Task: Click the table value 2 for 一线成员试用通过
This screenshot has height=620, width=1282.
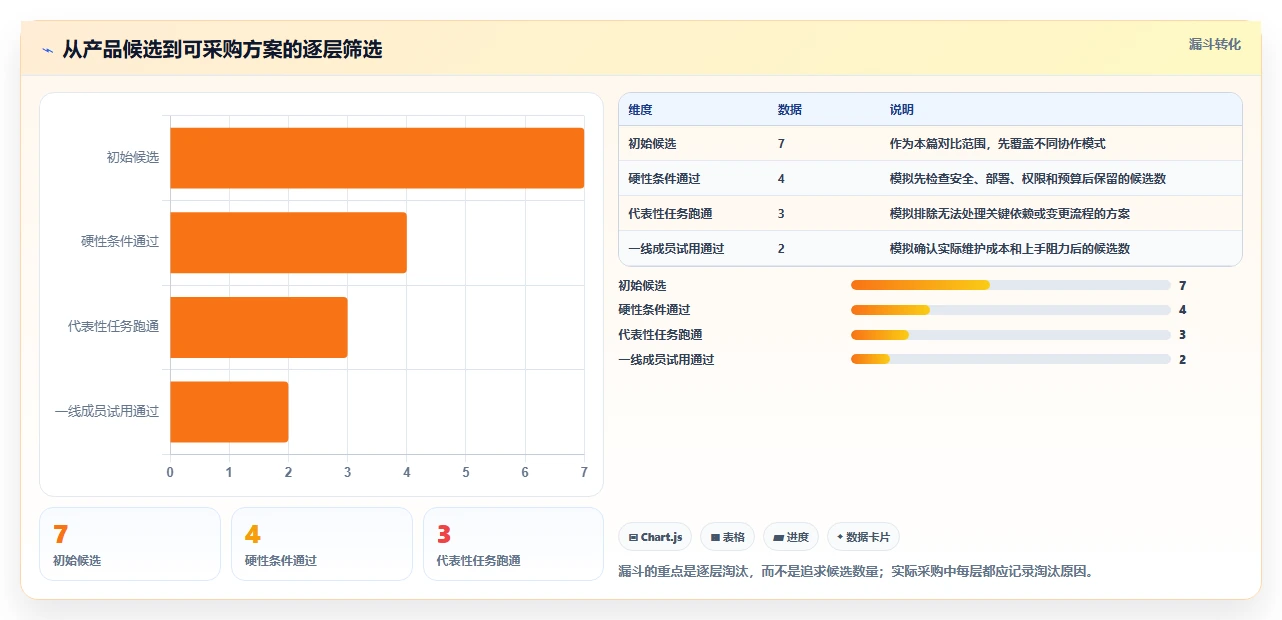Action: (781, 249)
